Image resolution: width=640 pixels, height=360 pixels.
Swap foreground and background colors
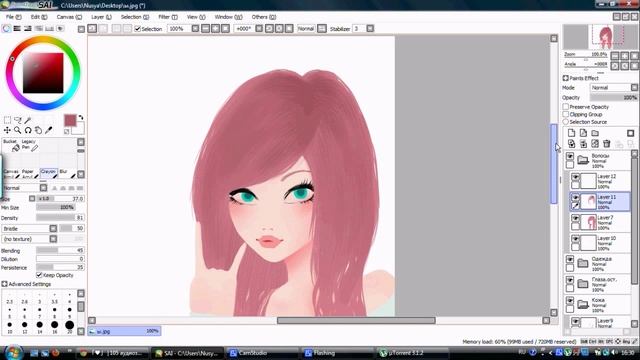point(81,118)
